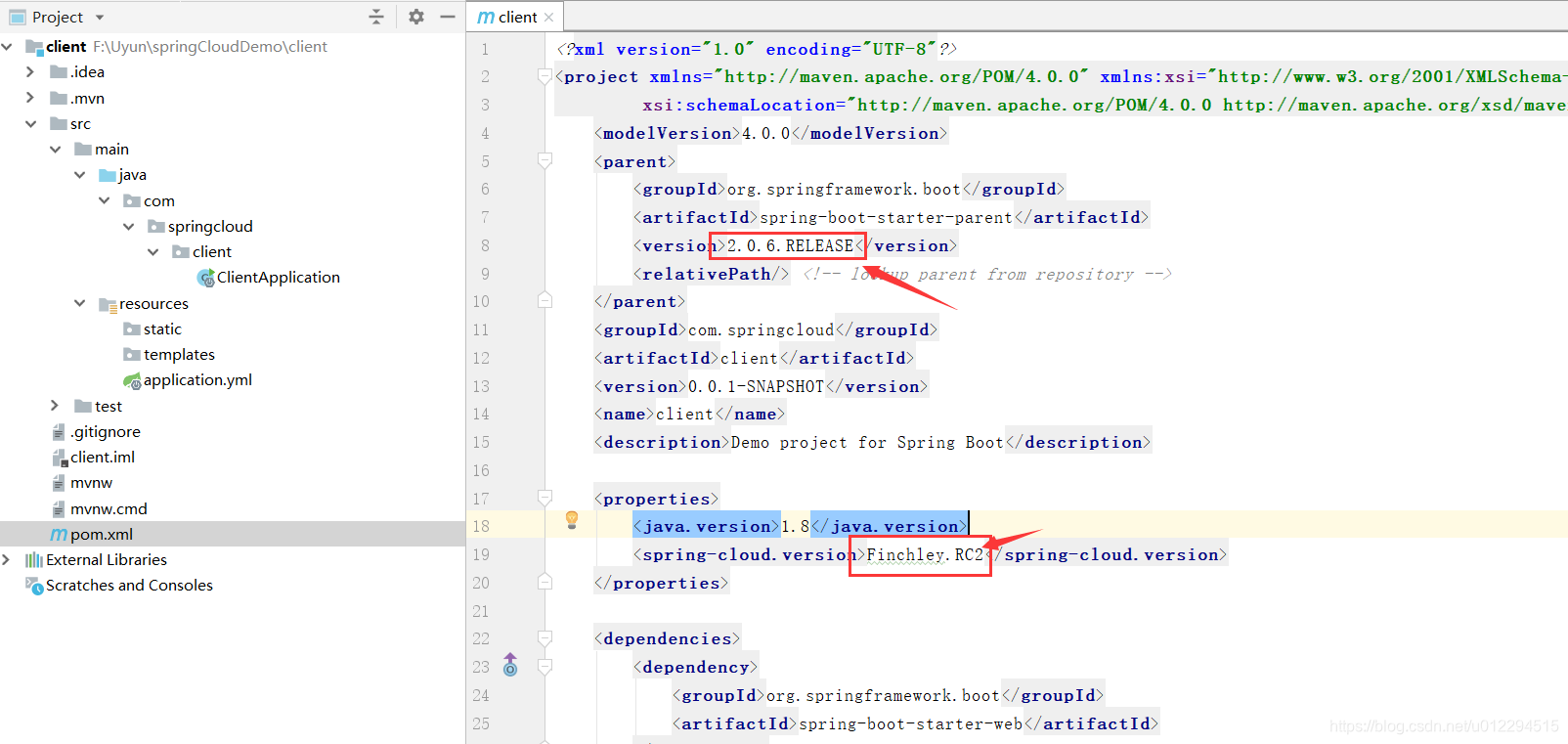
Task: Click the client module root icon
Action: [x=34, y=47]
